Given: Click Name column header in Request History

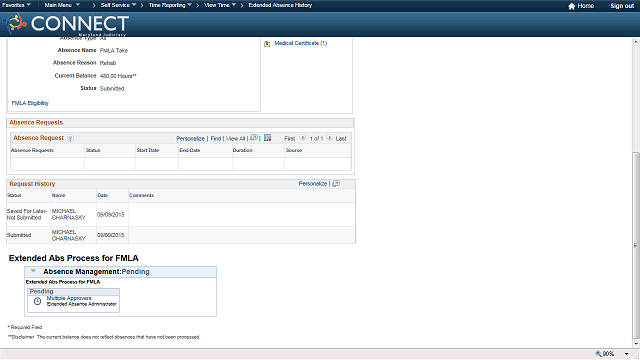Looking at the screenshot, I should tap(58, 195).
